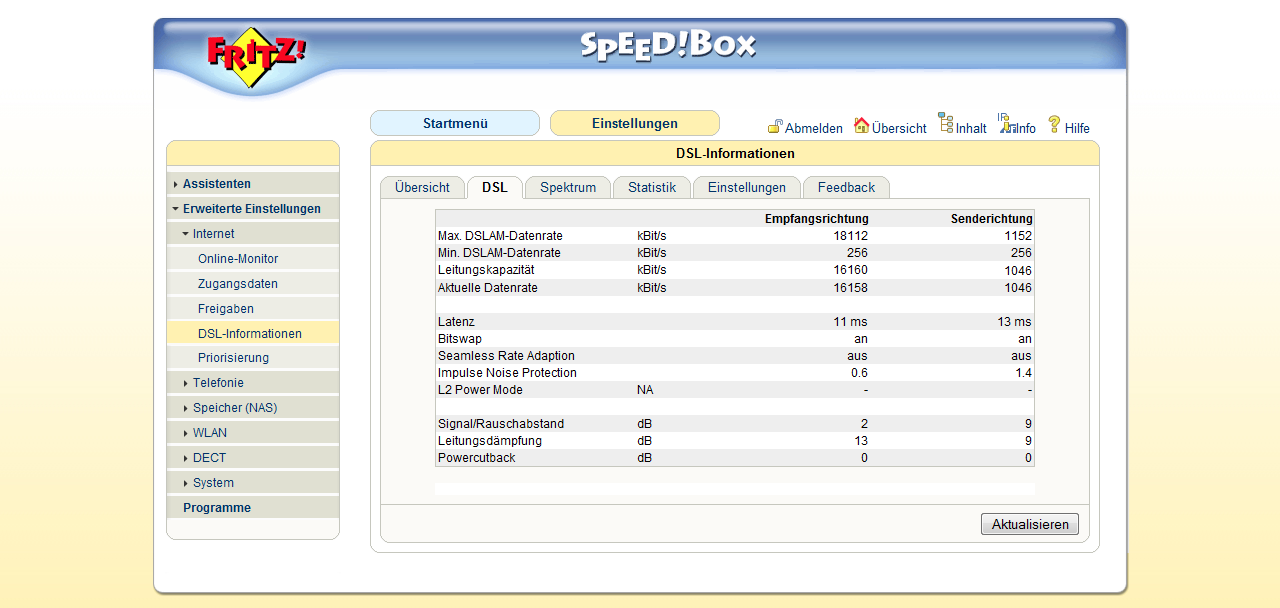The height and width of the screenshot is (608, 1280).
Task: Click the Abmelden padlock icon
Action: point(775,127)
